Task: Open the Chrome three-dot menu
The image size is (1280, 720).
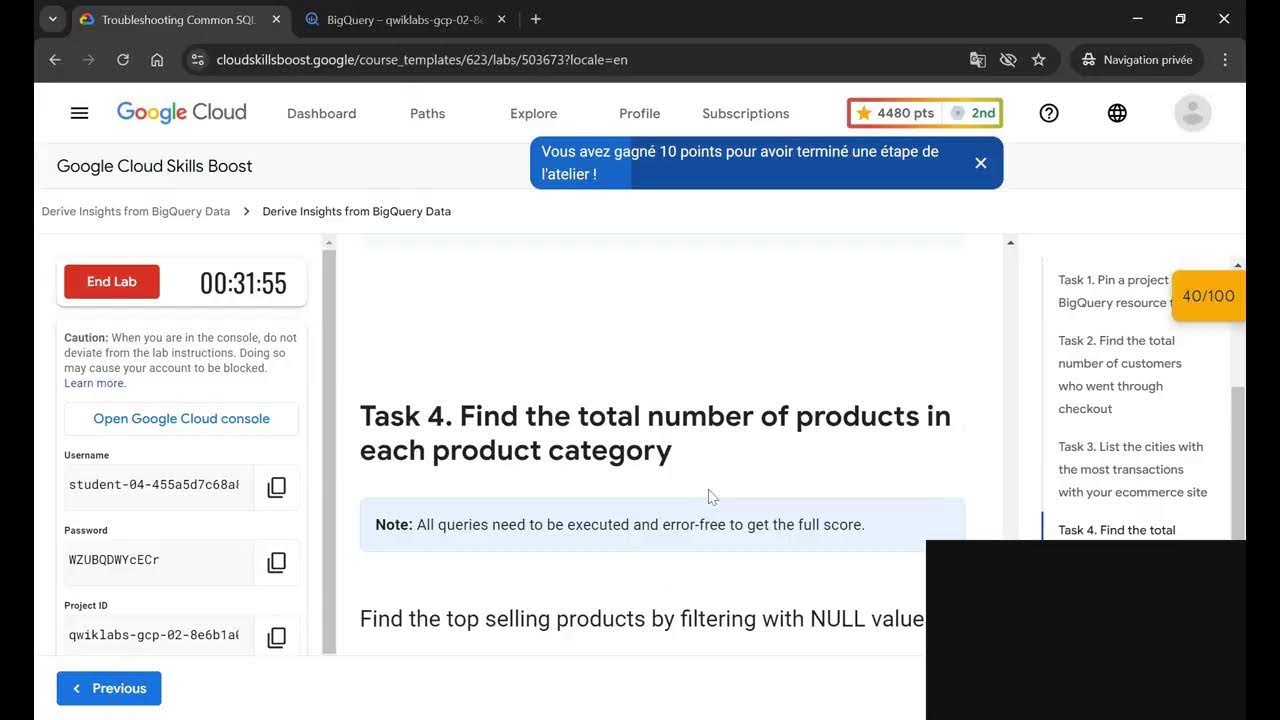Action: (x=1225, y=60)
